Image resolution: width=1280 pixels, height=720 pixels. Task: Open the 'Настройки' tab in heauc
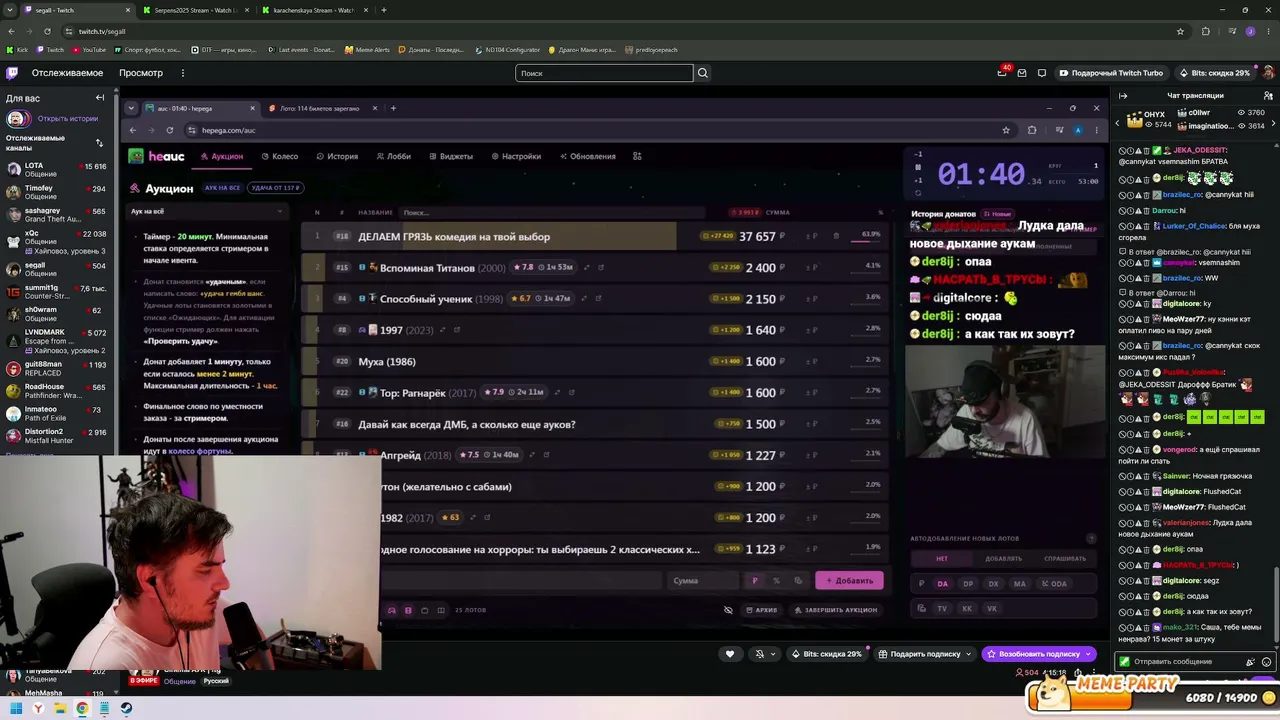pos(515,156)
